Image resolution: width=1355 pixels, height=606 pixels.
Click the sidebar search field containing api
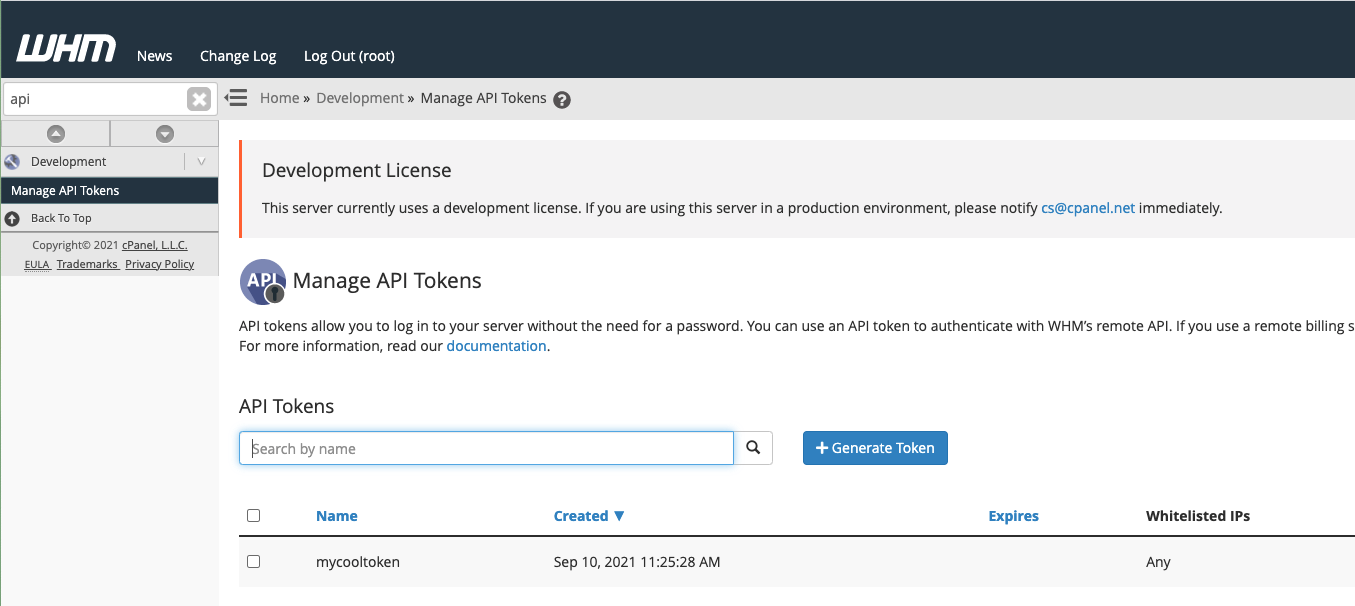tap(95, 99)
